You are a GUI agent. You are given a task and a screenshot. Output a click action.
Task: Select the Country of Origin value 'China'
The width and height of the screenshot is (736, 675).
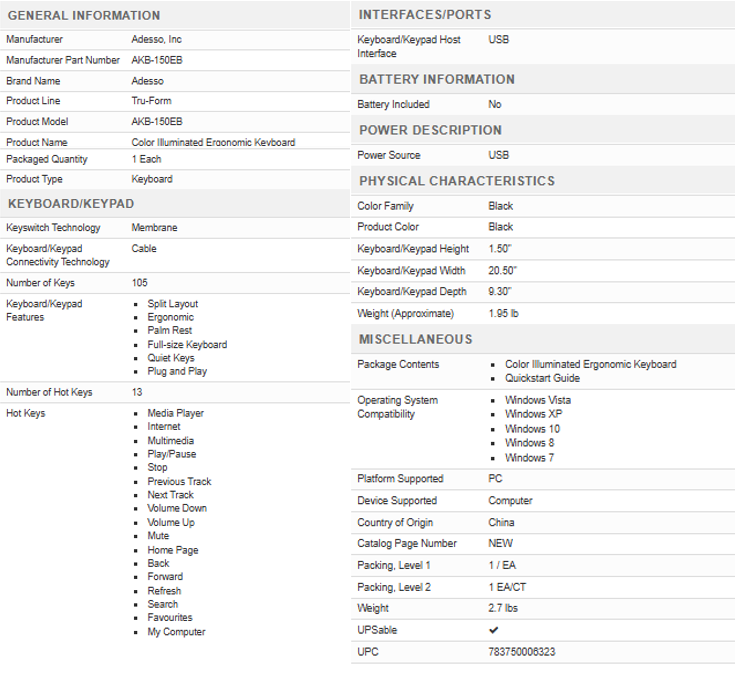pos(501,522)
